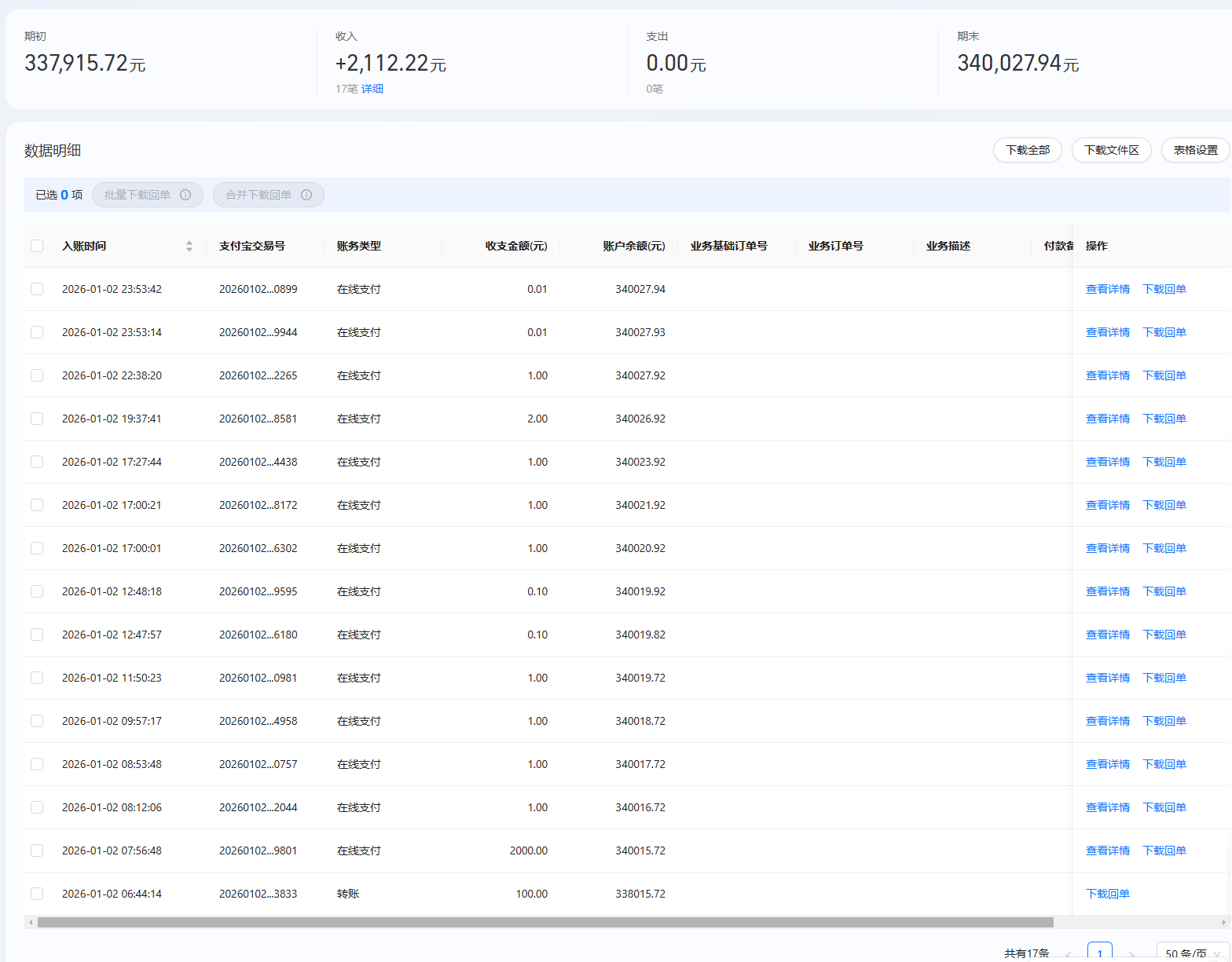Click the horizontal scrollbar right arrow

(x=1223, y=923)
